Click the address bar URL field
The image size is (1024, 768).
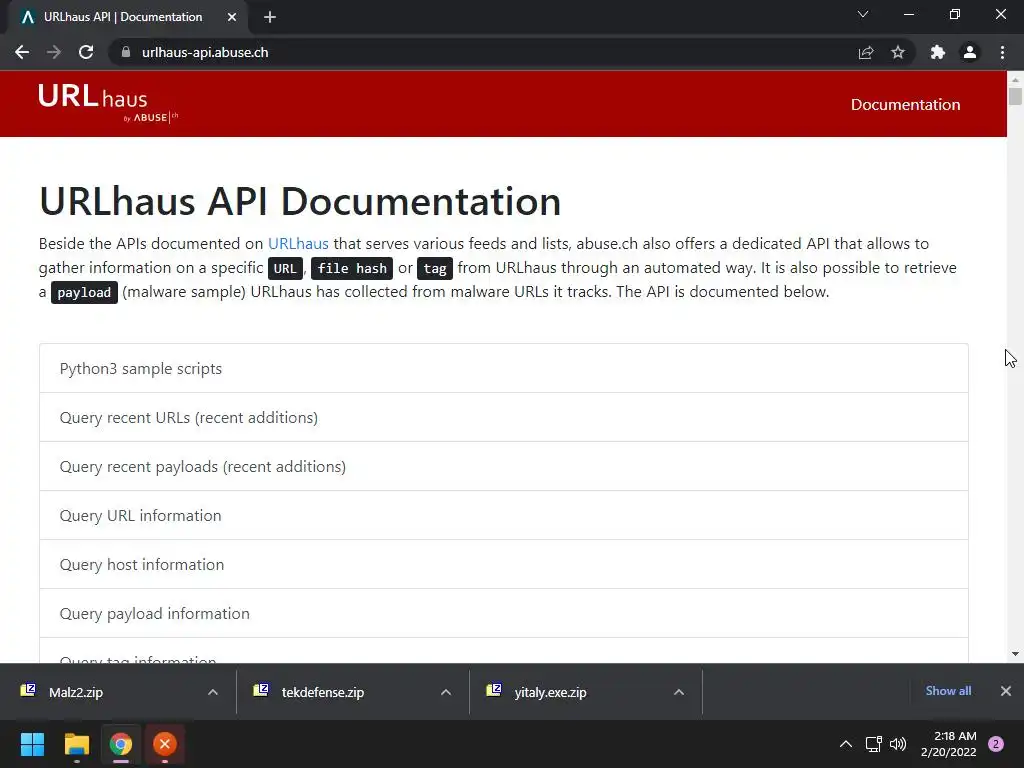(x=483, y=52)
